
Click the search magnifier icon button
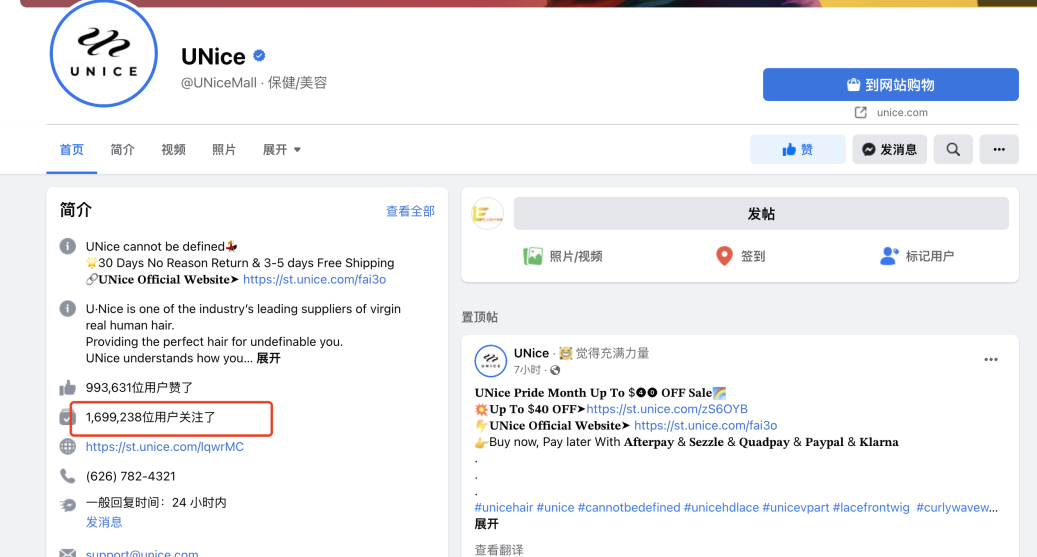(953, 149)
